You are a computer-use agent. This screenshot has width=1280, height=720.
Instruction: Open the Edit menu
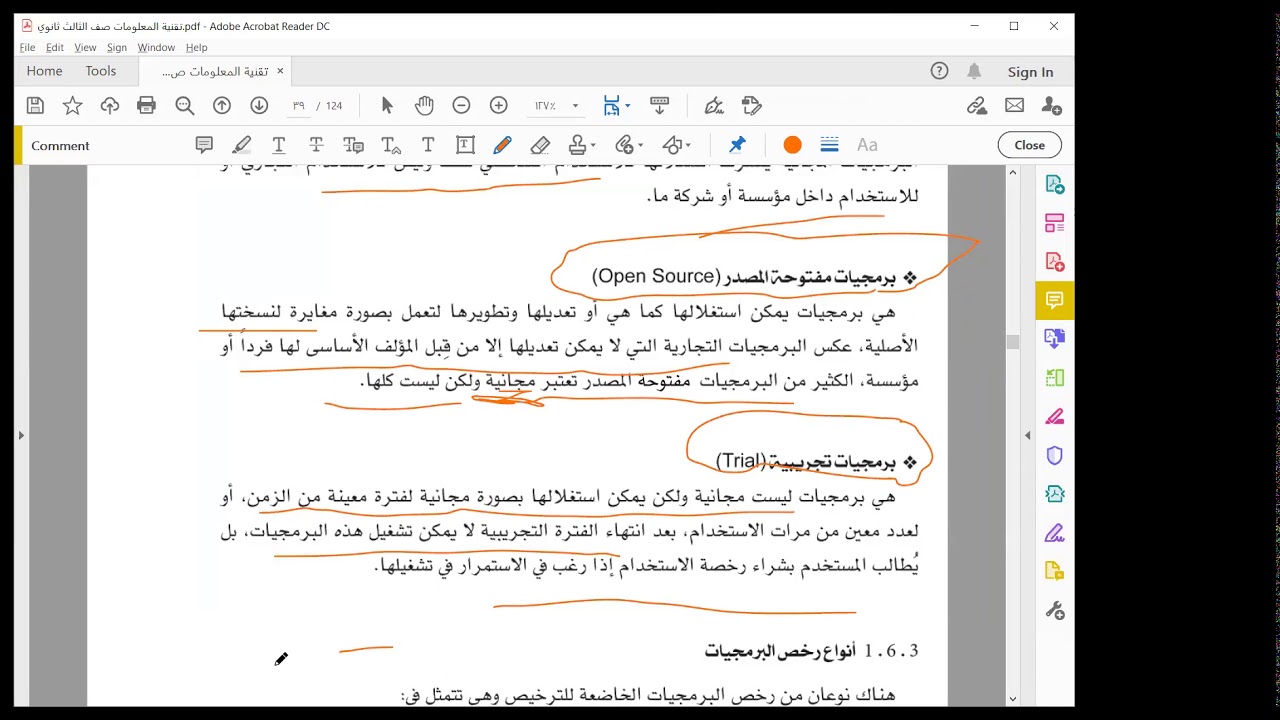(55, 47)
